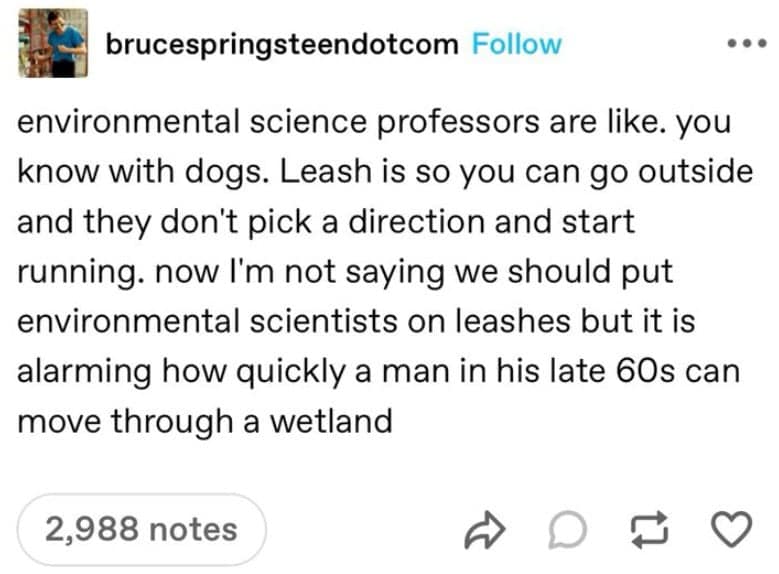Open the brucespringsteendotcom blog name

coord(282,45)
